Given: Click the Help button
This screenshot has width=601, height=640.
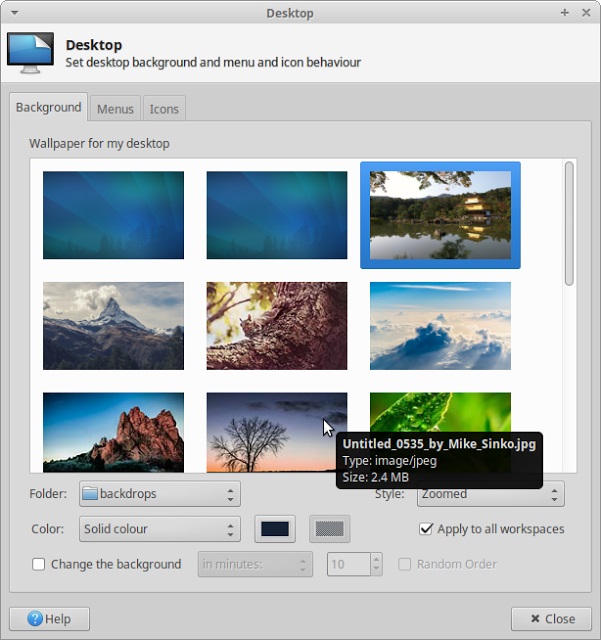Looking at the screenshot, I should [x=49, y=619].
